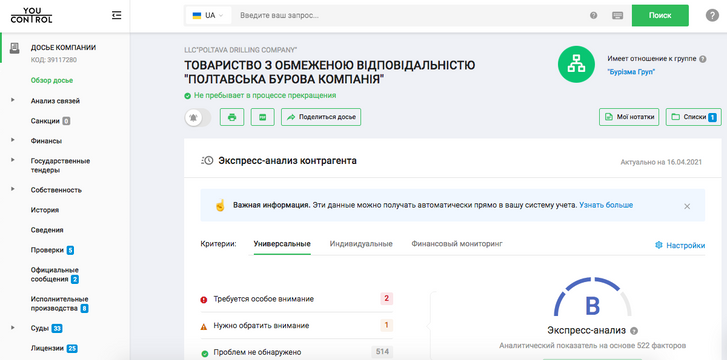The height and width of the screenshot is (360, 727).
Task: Open the gray help circle at the top right
Action: [712, 15]
